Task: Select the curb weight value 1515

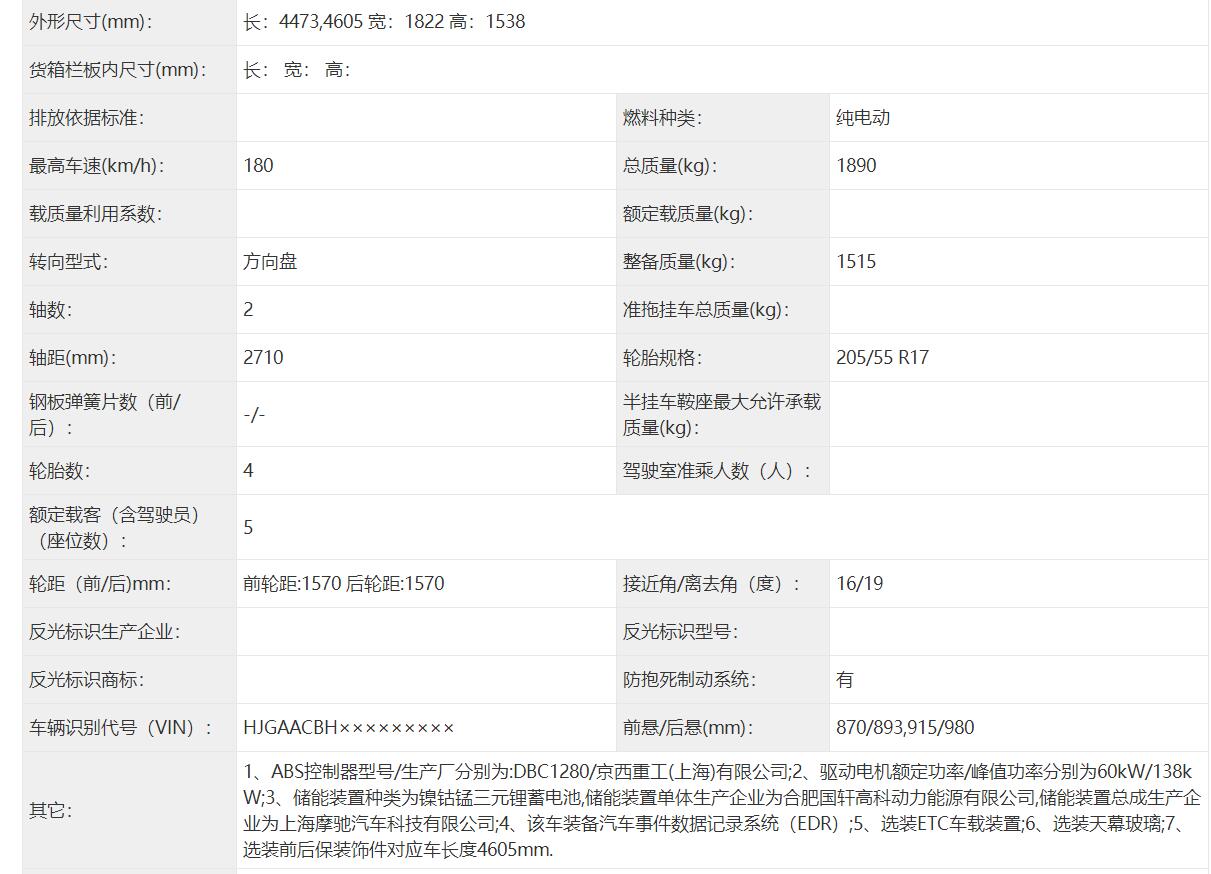Action: click(856, 262)
